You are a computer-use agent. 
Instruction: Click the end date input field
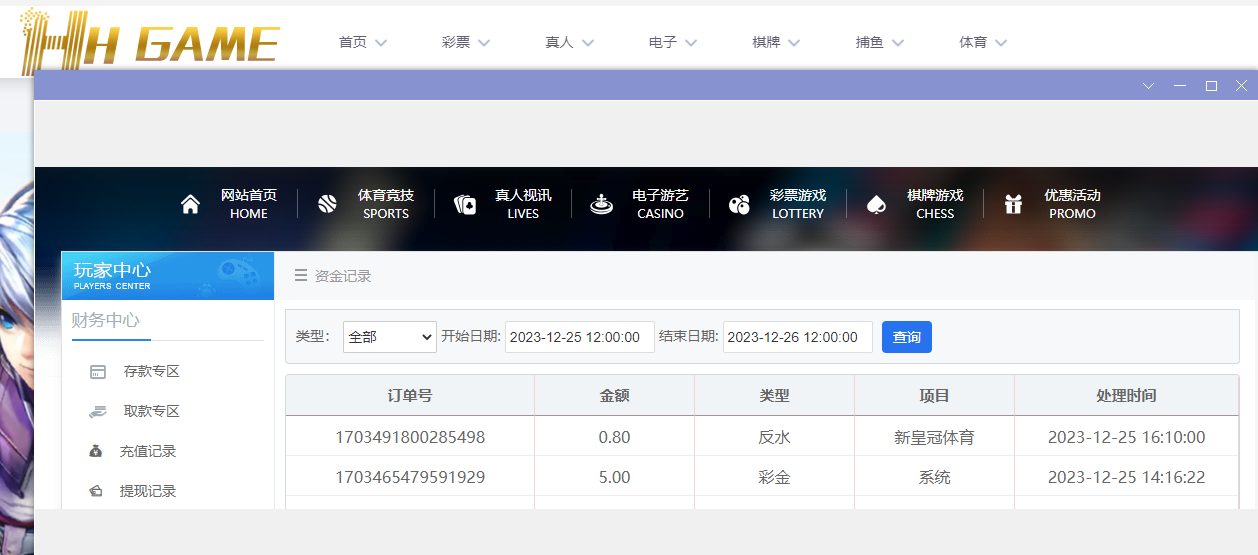coord(797,337)
